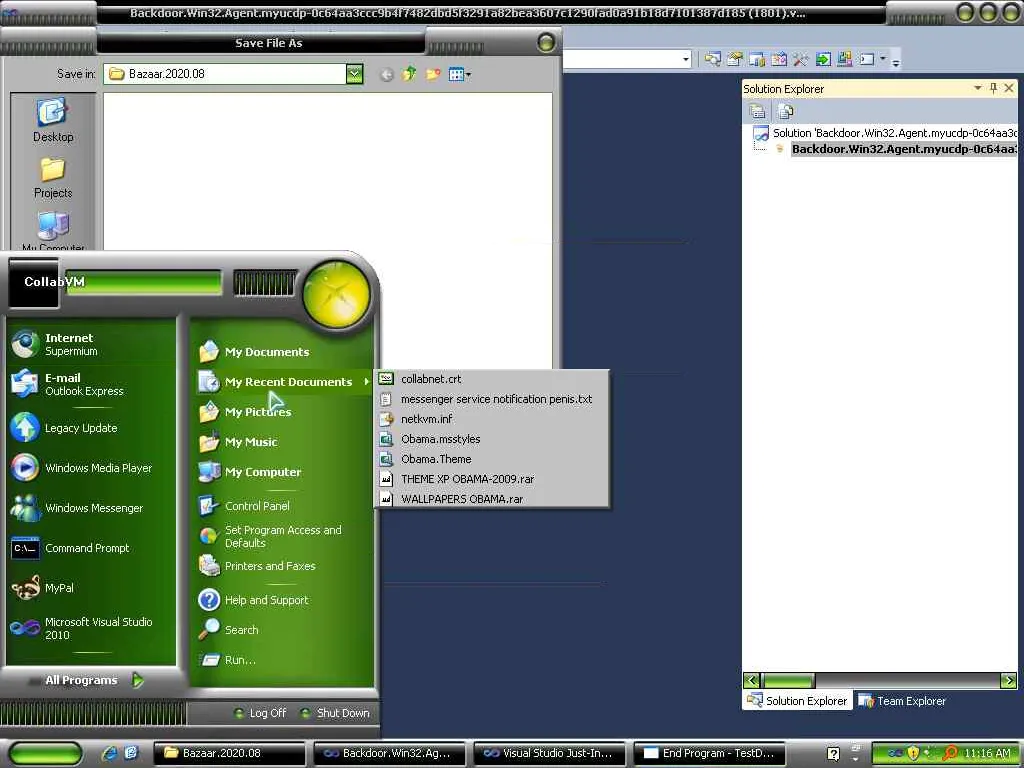1024x768 pixels.
Task: Click the green Start button on taskbar
Action: point(46,754)
